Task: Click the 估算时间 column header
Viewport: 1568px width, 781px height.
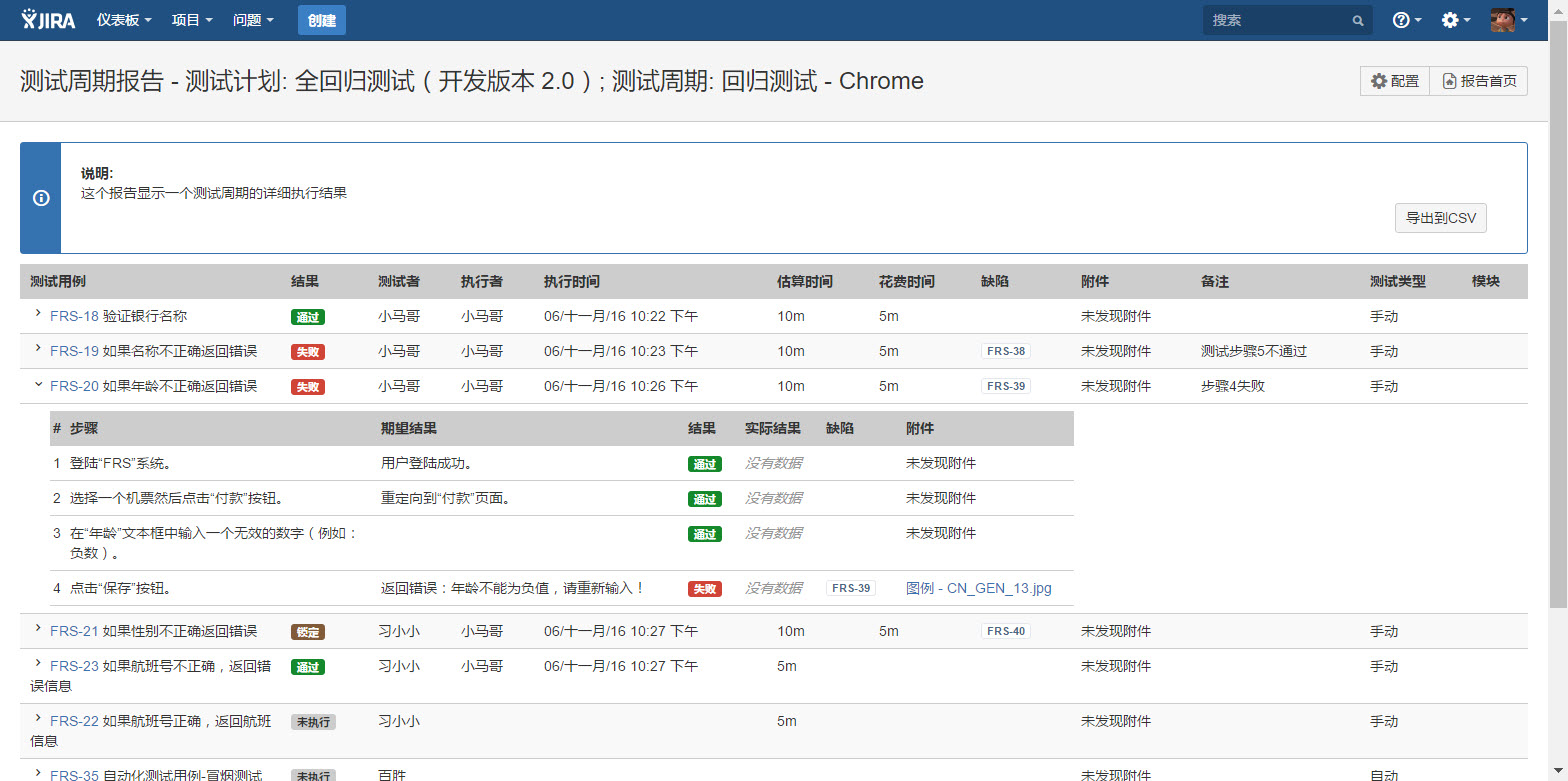Action: pyautogui.click(x=805, y=282)
